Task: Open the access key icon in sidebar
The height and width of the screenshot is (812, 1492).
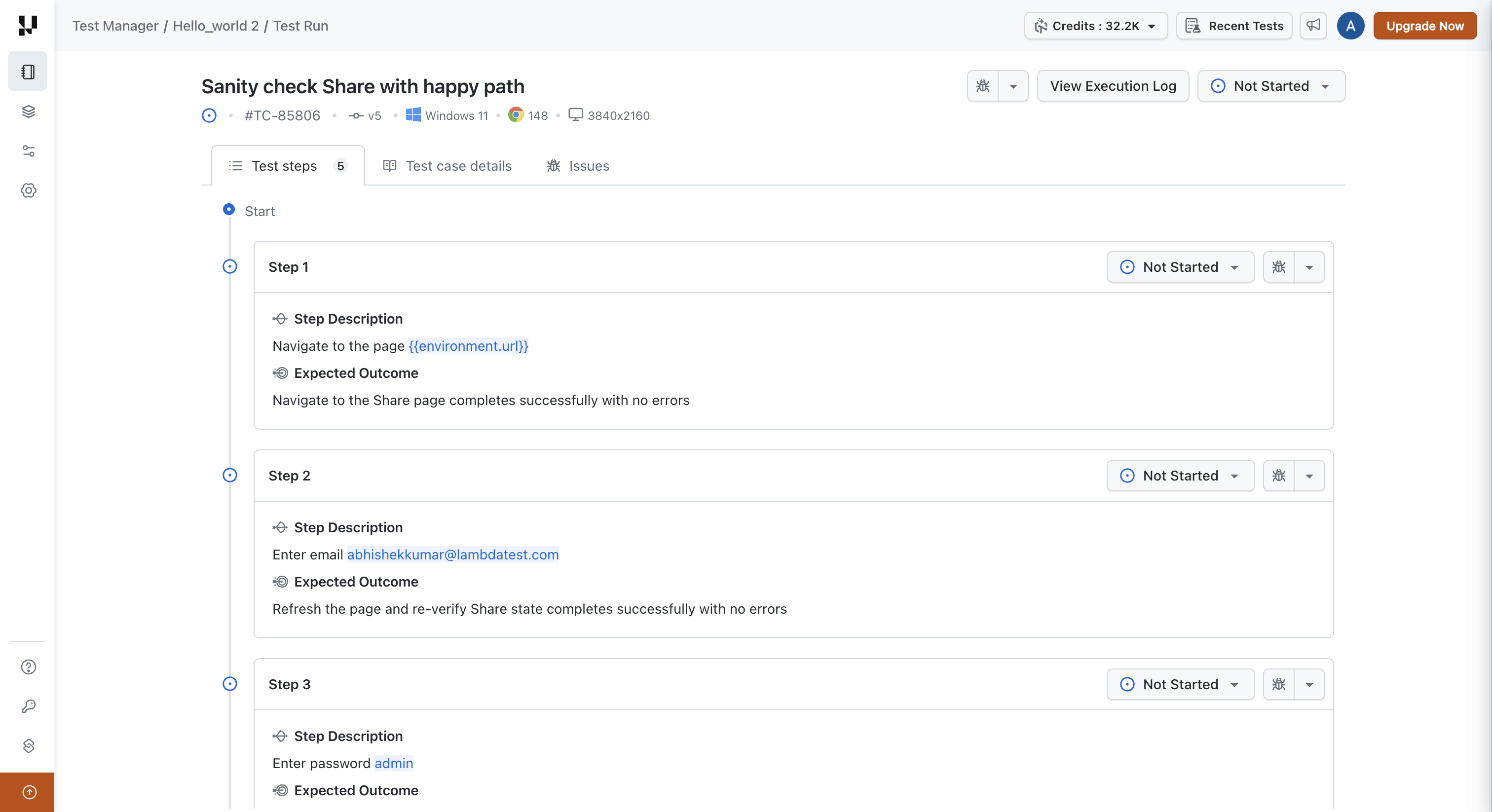Action: 29,706
